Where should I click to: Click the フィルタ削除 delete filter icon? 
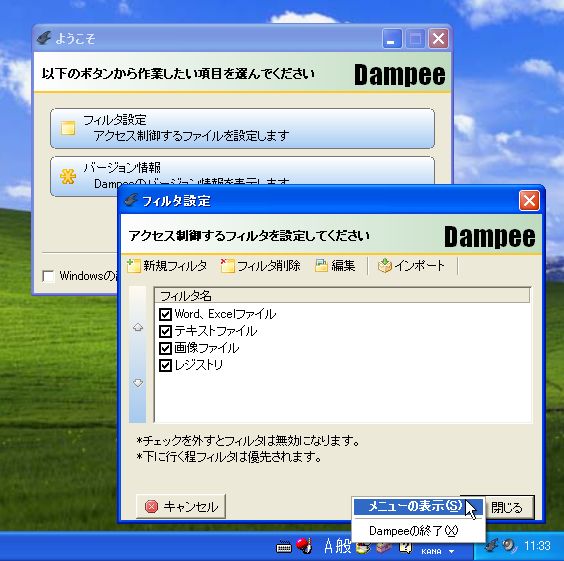tap(227, 266)
